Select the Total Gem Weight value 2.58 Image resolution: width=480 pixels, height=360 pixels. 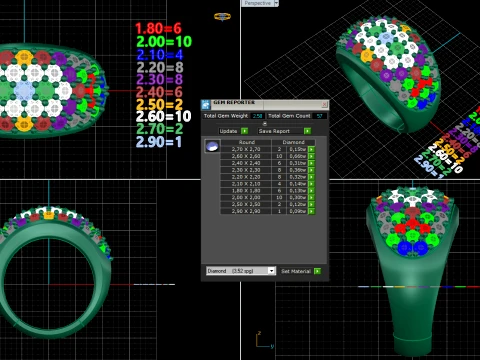tap(257, 116)
